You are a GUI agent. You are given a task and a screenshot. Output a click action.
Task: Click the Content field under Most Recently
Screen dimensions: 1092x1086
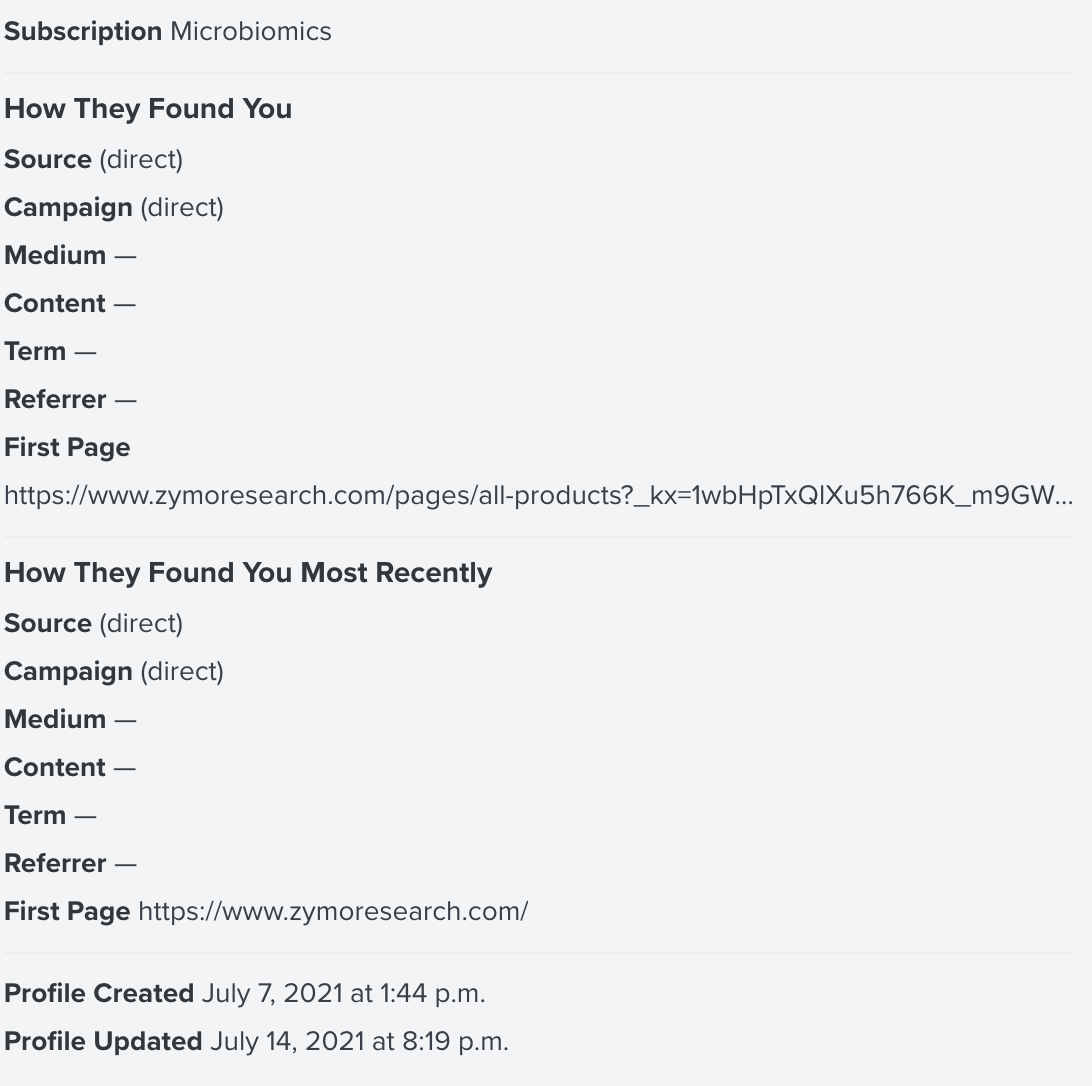click(70, 768)
